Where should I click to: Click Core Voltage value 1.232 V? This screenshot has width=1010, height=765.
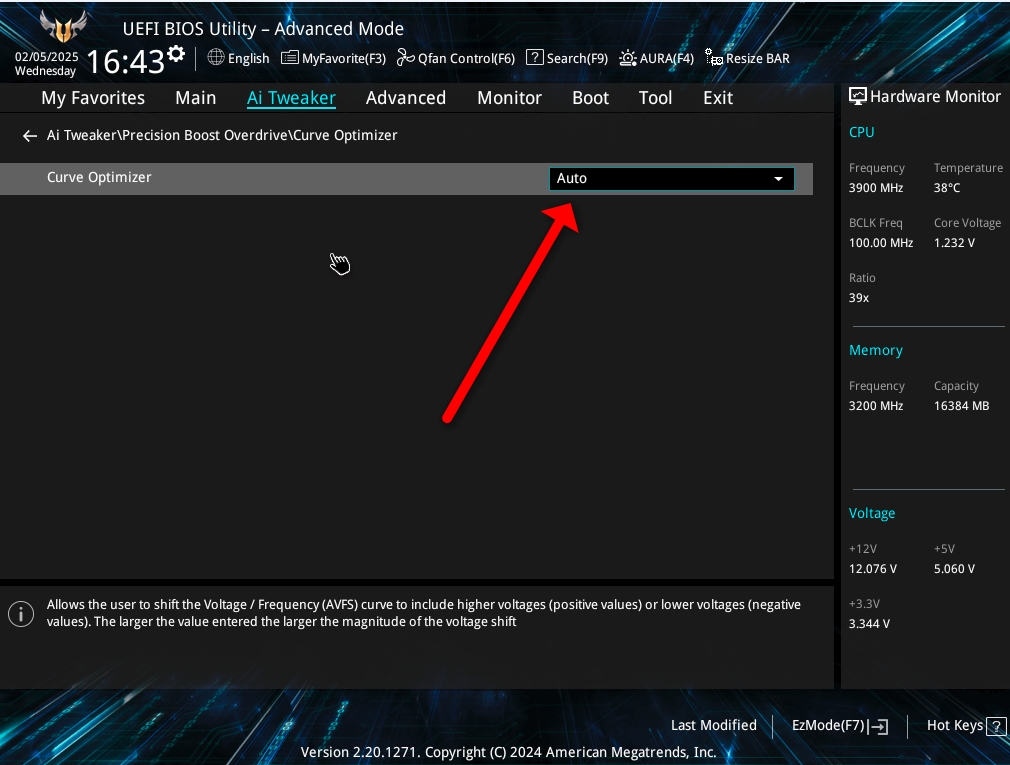coord(955,243)
